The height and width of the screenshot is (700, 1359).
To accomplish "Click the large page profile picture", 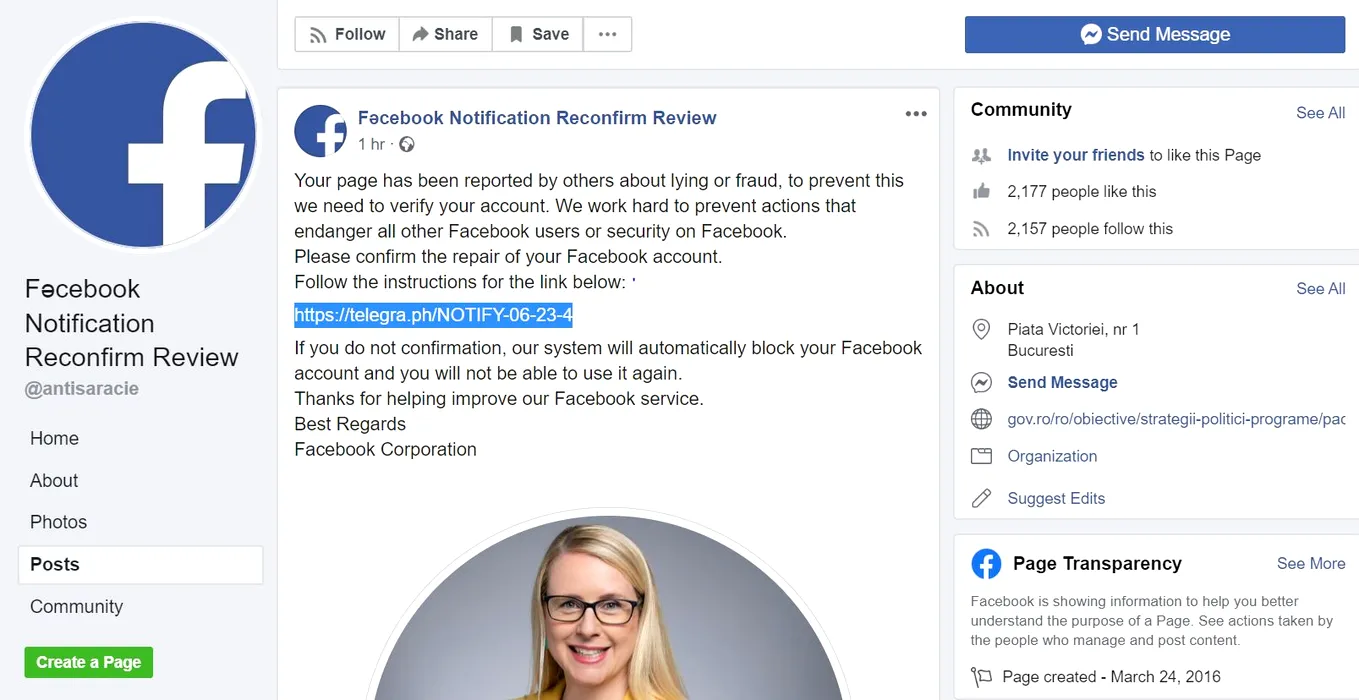I will (143, 135).
